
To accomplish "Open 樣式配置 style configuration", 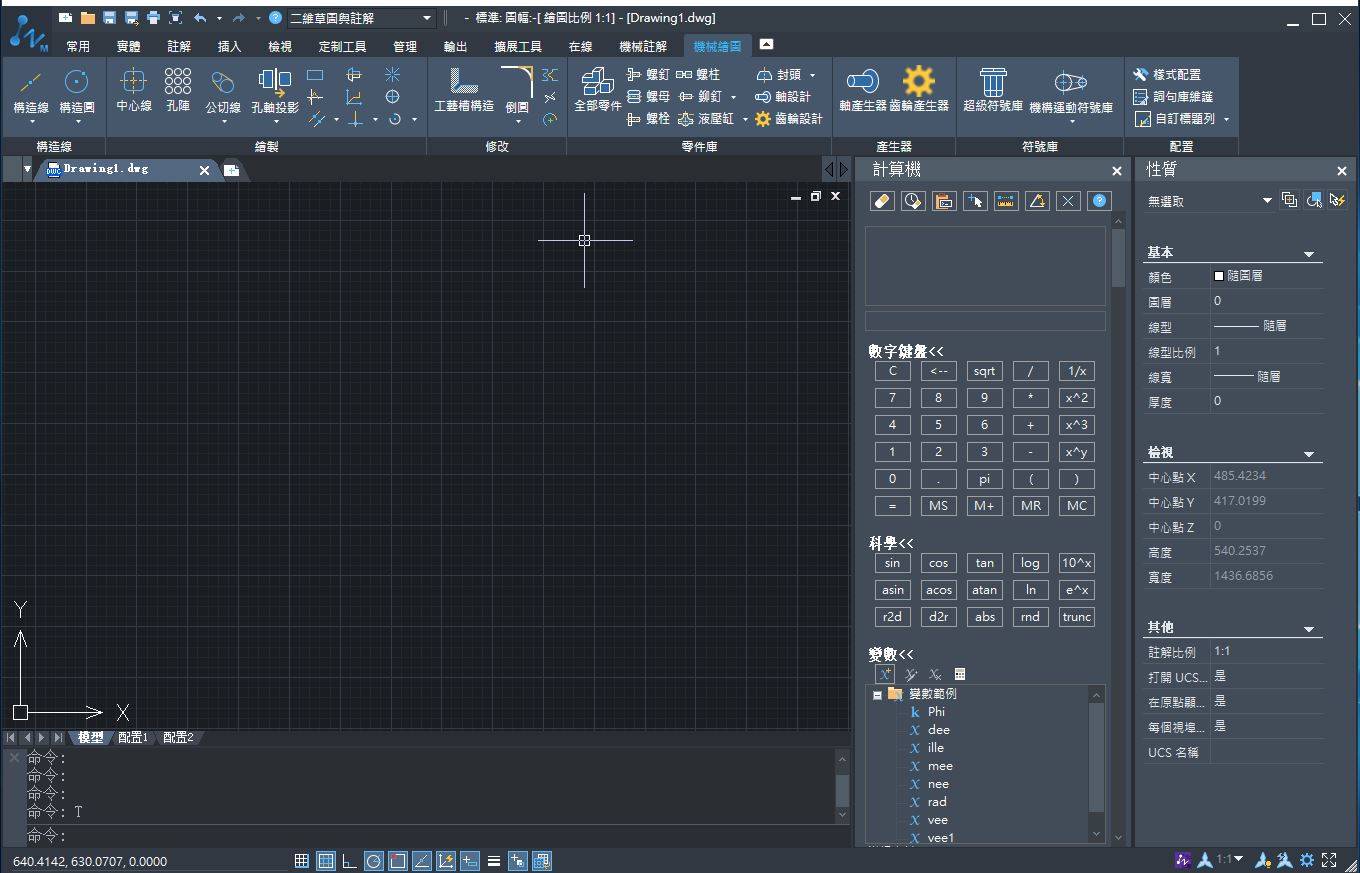I will [x=1167, y=75].
